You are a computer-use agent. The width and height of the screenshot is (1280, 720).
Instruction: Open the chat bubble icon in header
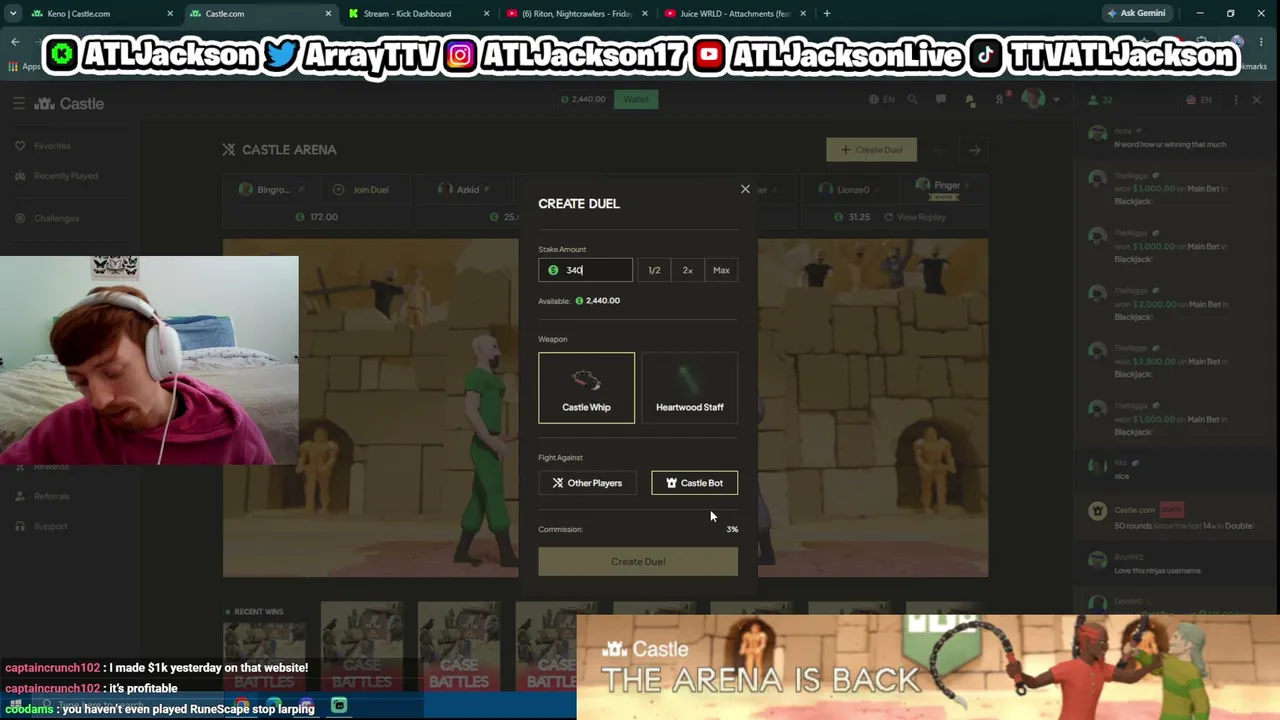click(x=941, y=100)
